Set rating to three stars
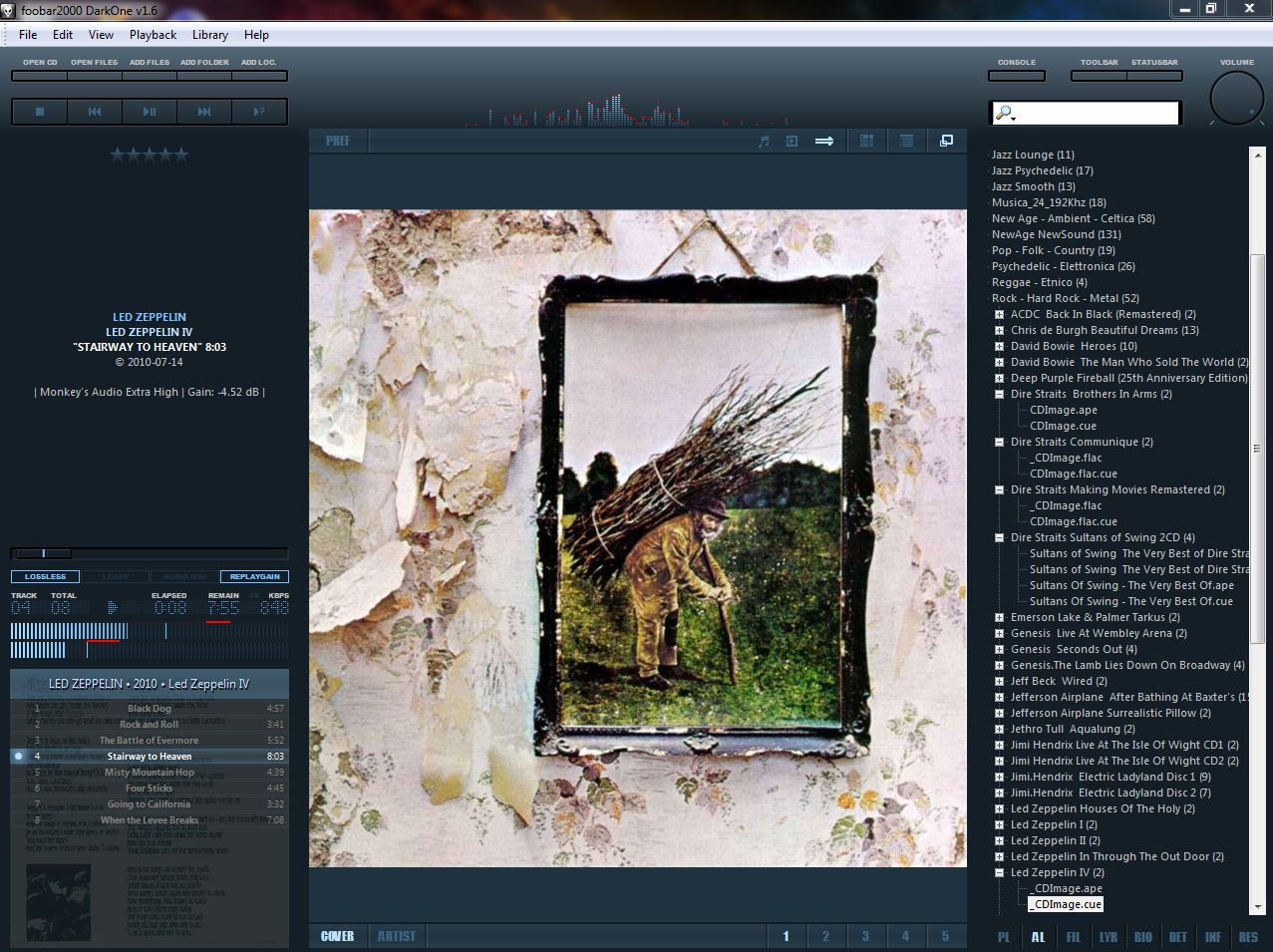 149,155
